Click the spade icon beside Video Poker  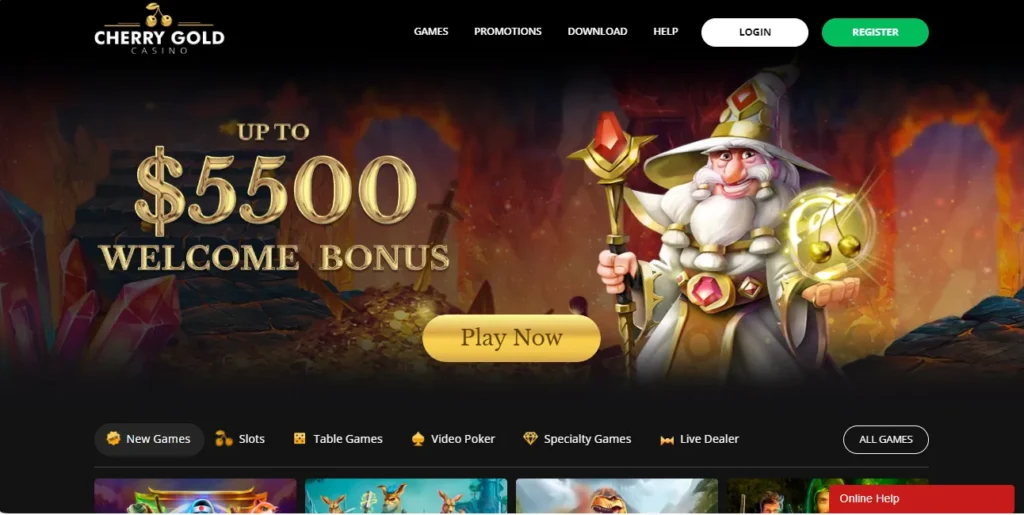coord(418,439)
